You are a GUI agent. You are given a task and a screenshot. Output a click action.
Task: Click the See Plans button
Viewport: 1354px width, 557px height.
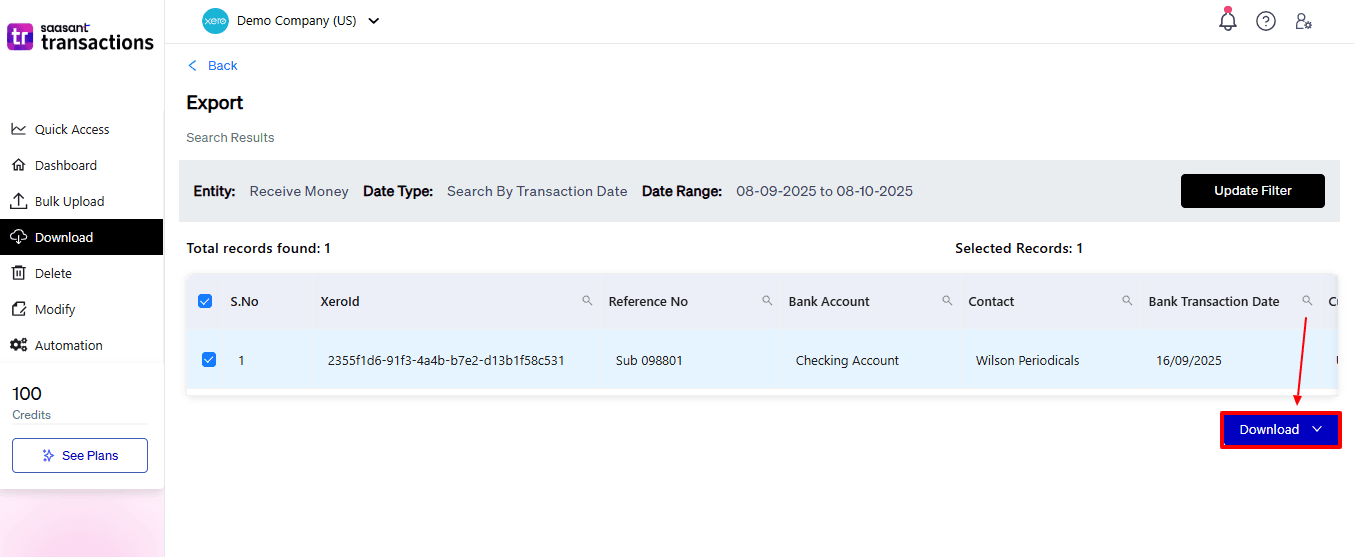pos(80,455)
